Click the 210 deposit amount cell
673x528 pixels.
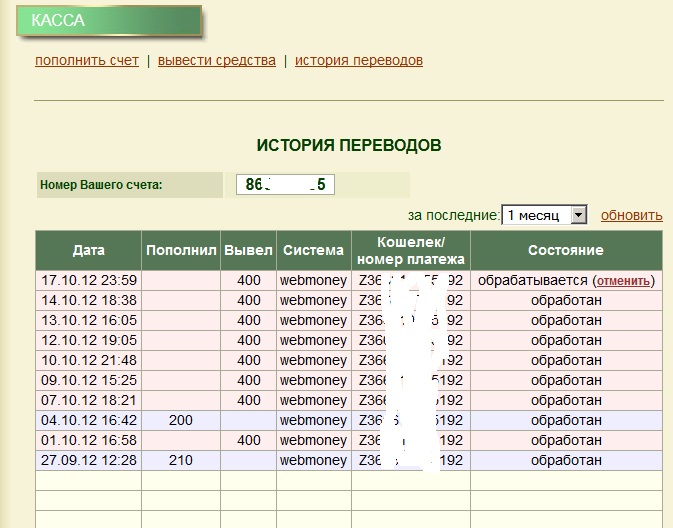(x=181, y=460)
